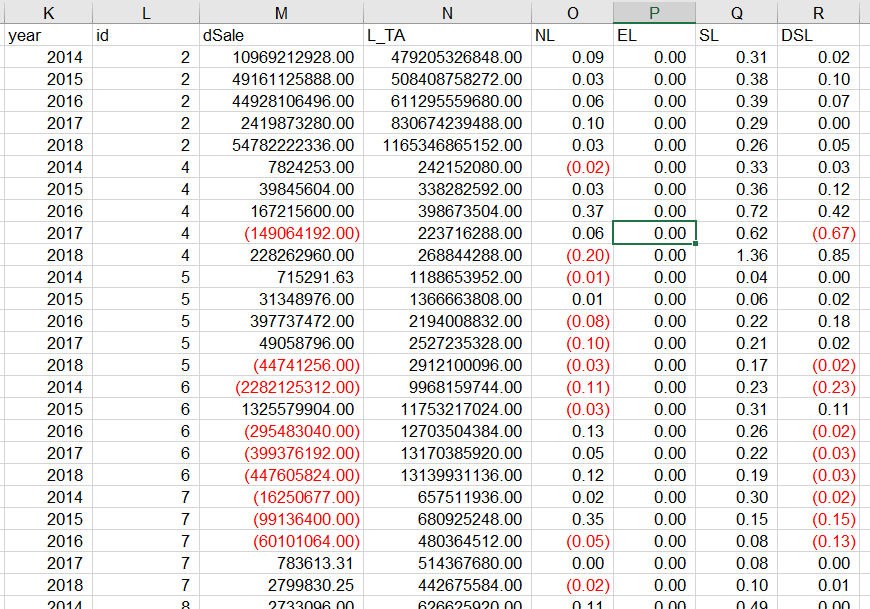
Task: Select dSale cell 31348976.00
Action: 281,299
